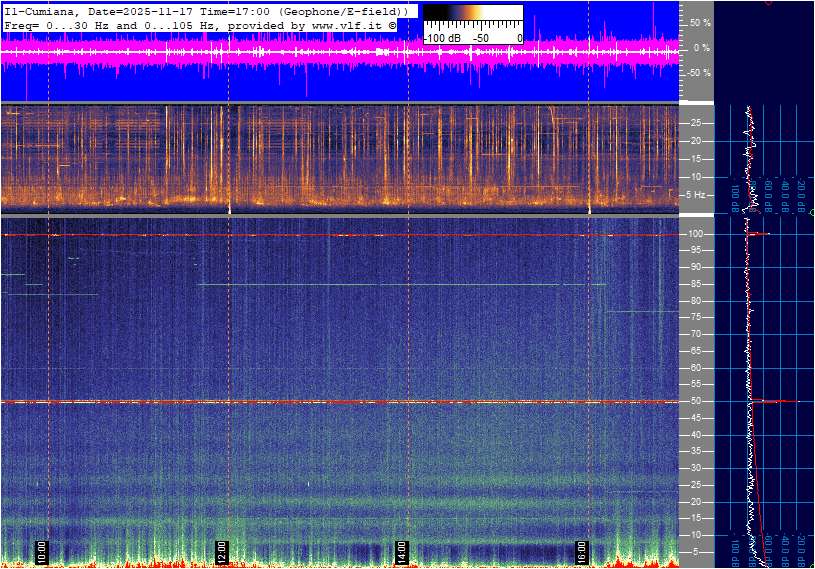Click the 75 Hz frequency axis label
Image resolution: width=815 pixels, height=569 pixels.
pos(697,317)
